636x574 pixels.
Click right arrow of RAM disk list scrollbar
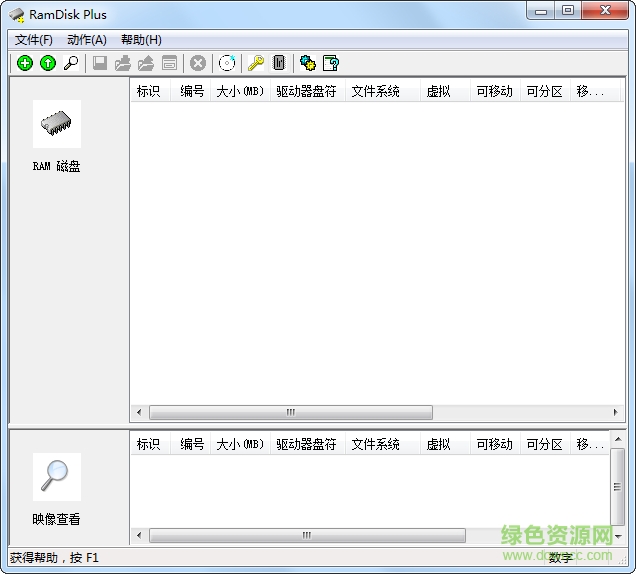click(615, 413)
